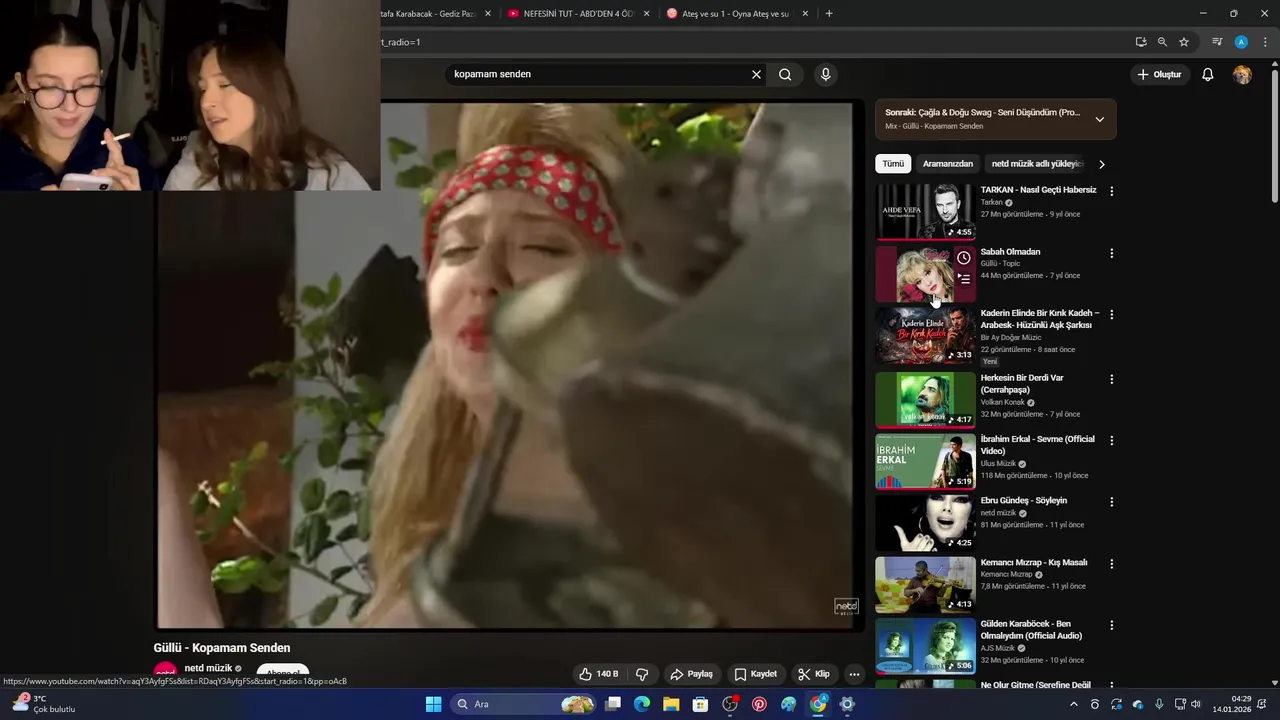Open options menu for Sabah Olmadan

click(1111, 253)
